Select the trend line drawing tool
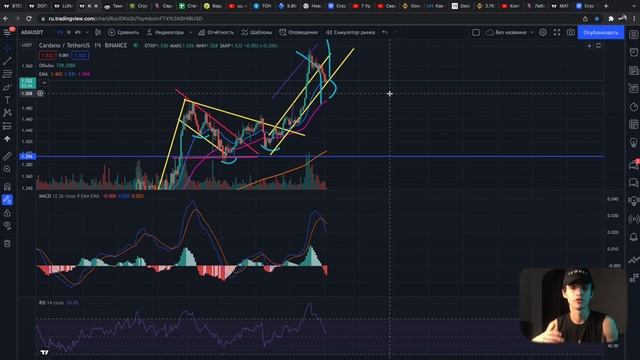 click(x=7, y=61)
